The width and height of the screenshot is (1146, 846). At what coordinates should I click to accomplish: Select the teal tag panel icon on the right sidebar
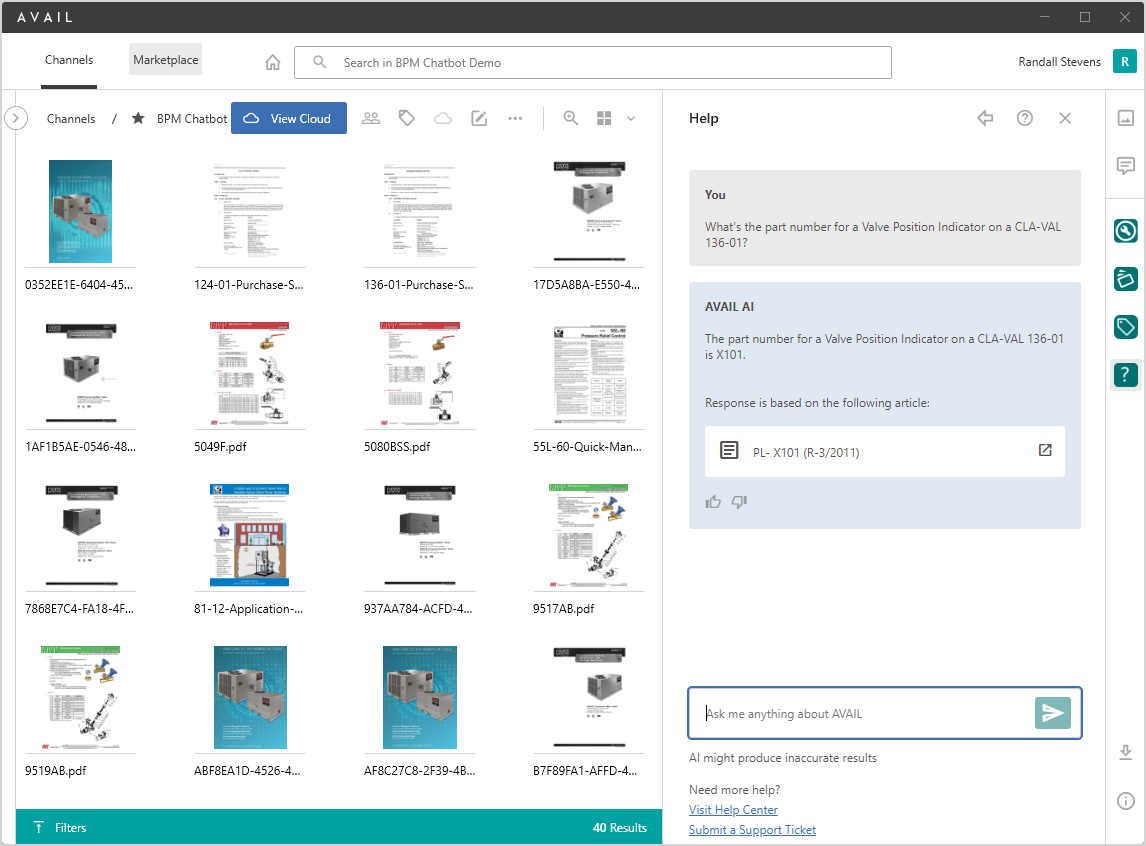tap(1126, 327)
